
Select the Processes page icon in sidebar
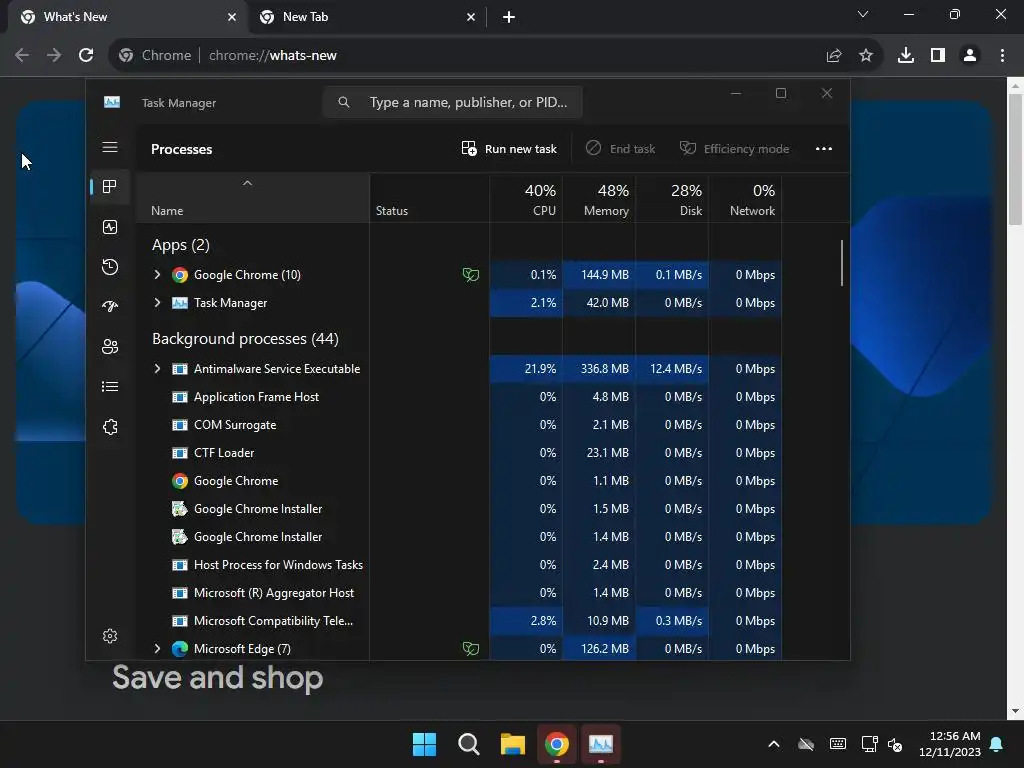110,187
